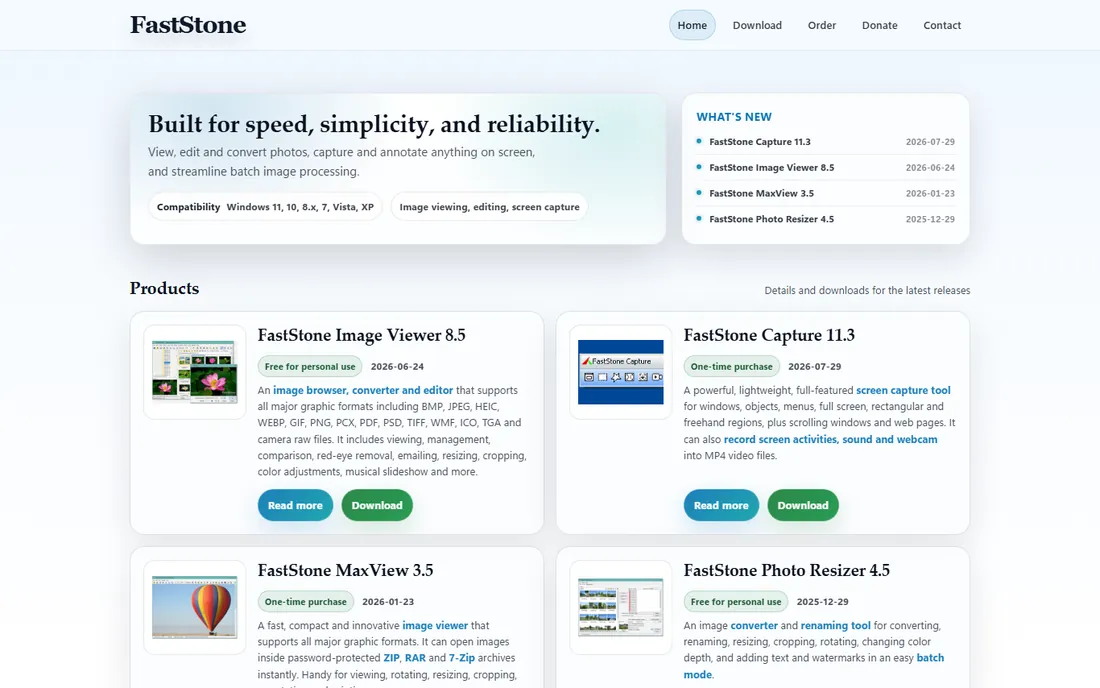Viewport: 1100px width, 688px height.
Task: Click the 7-Zip link in MaxView description
Action: [x=462, y=658]
